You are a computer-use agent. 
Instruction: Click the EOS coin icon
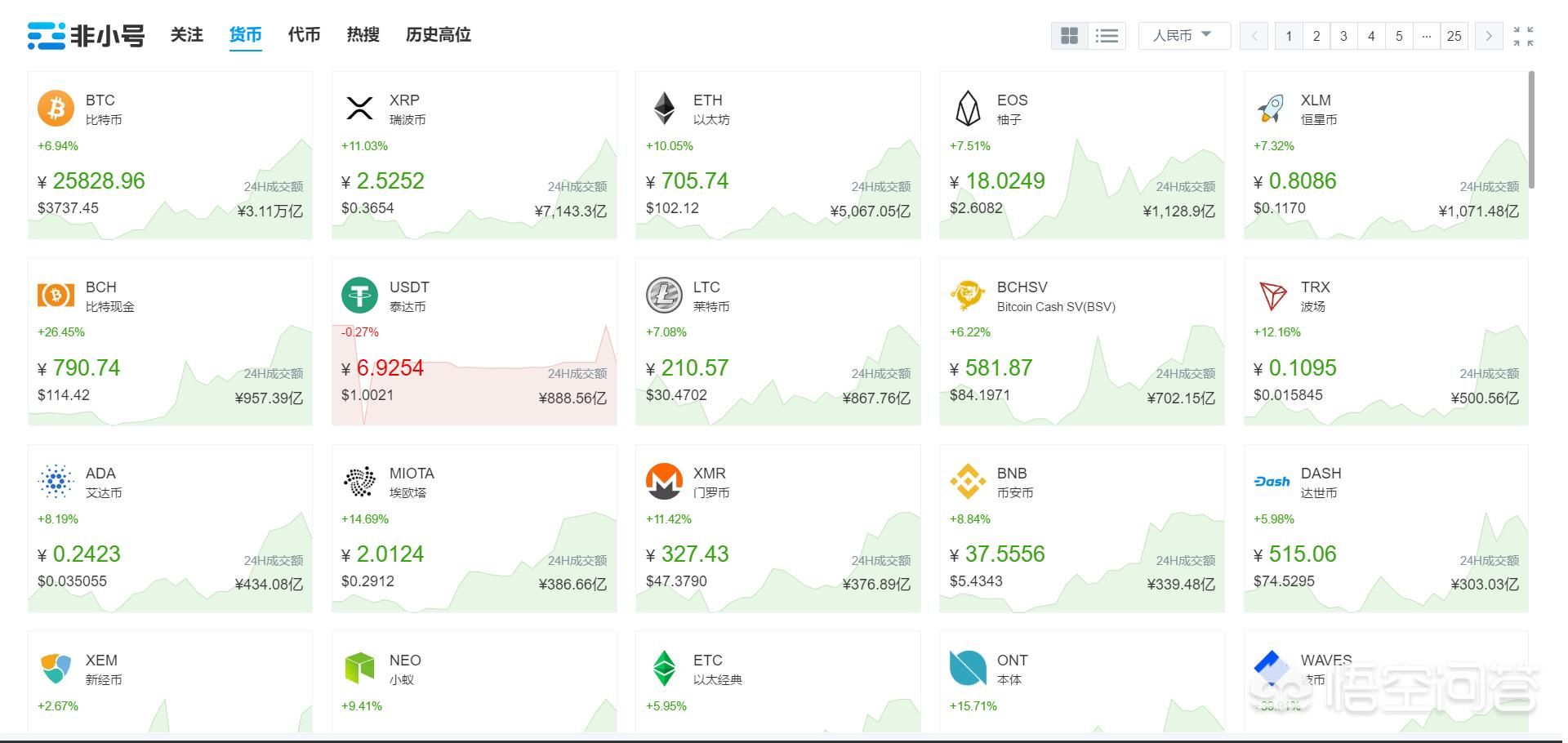coord(968,108)
